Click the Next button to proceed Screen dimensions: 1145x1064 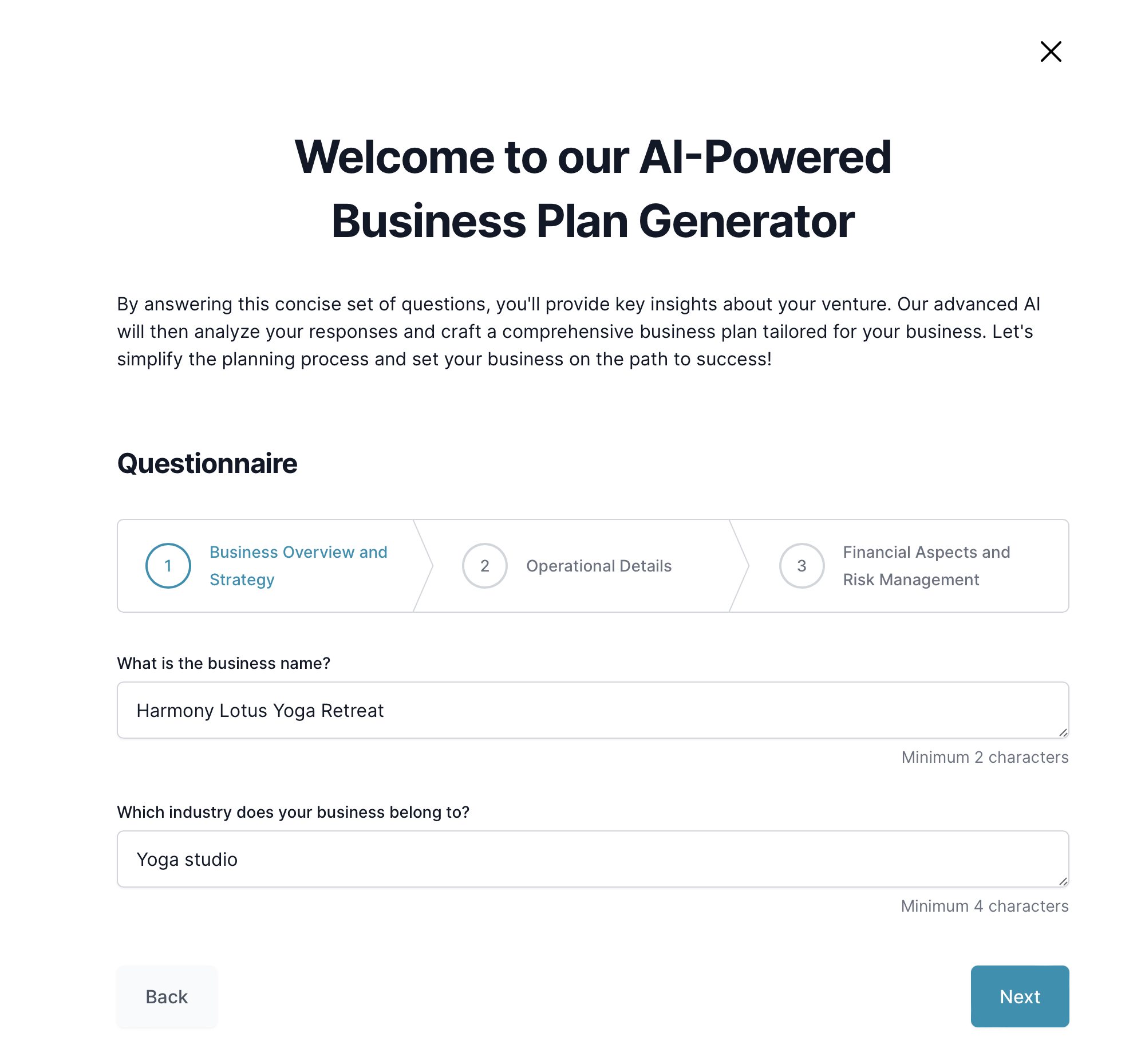[1020, 996]
